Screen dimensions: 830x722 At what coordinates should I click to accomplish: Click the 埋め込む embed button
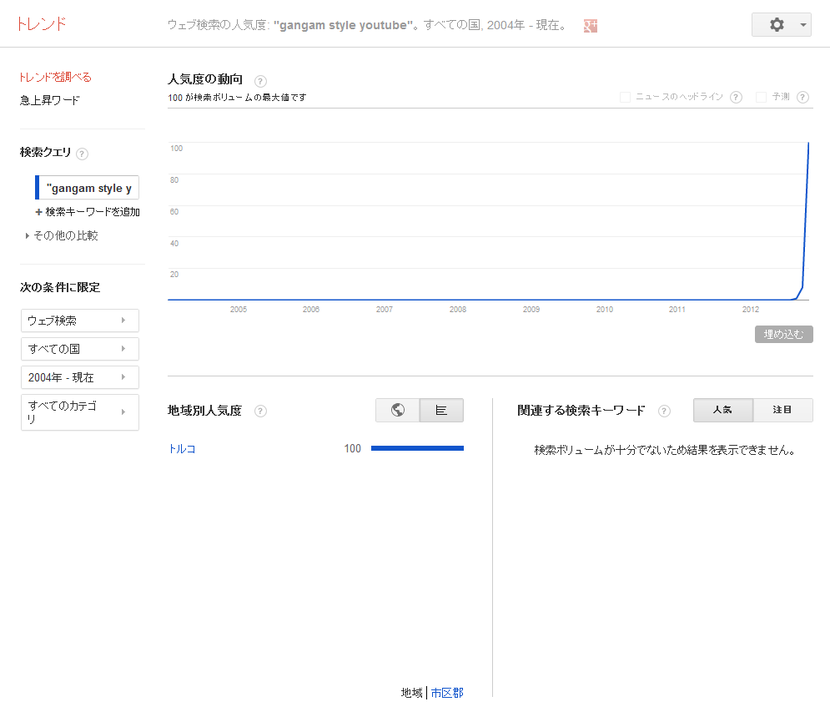click(x=783, y=335)
